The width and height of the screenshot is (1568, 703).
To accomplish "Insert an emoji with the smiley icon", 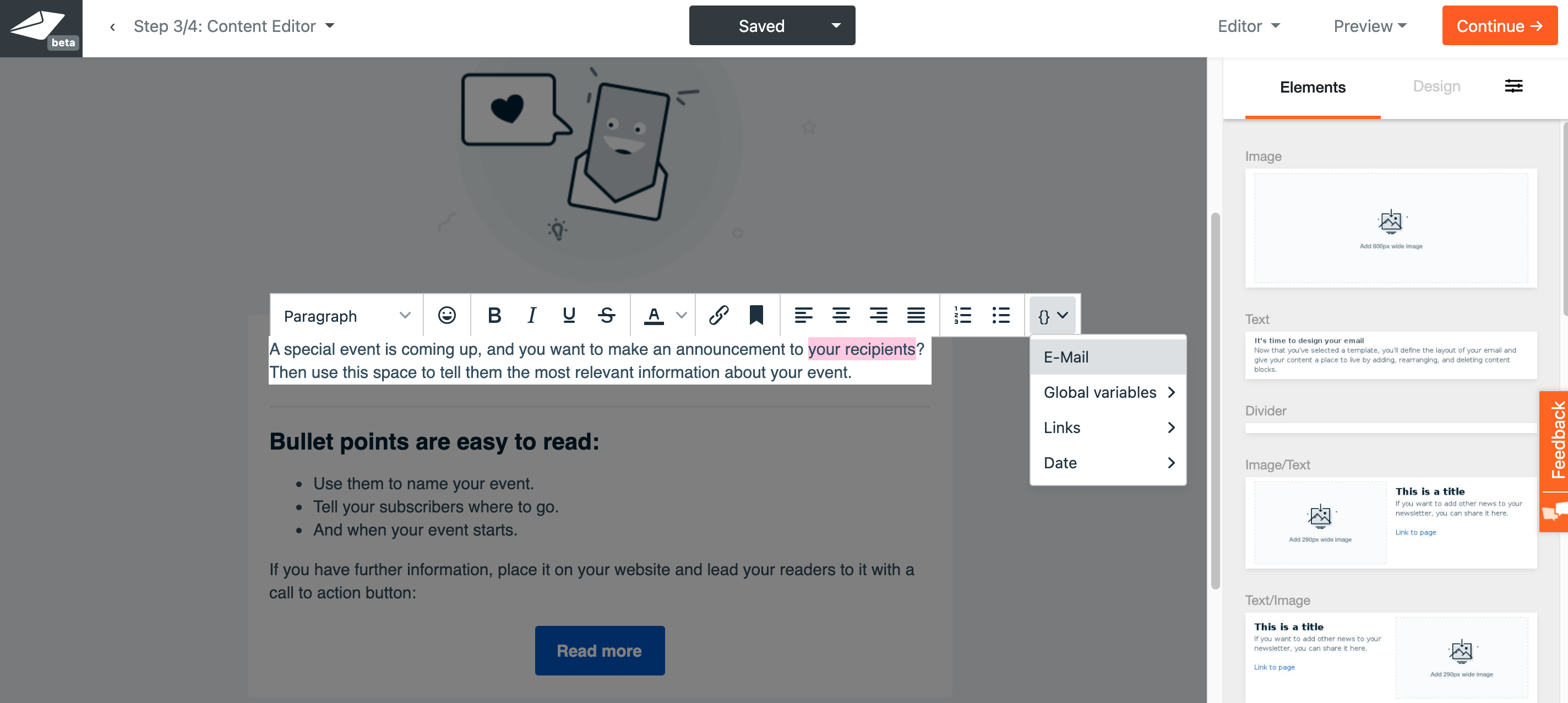I will (x=446, y=316).
